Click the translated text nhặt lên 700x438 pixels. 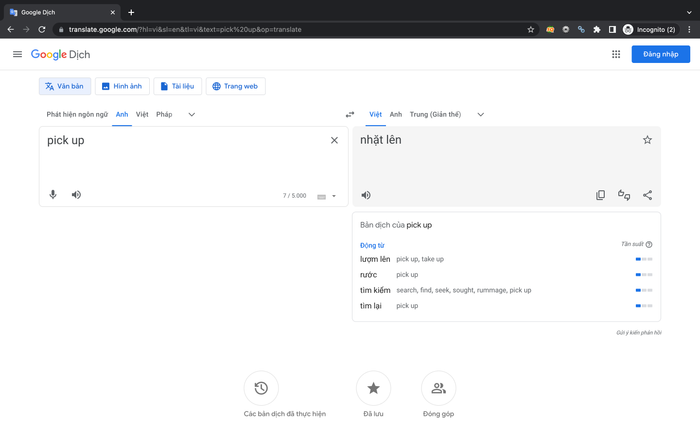click(x=381, y=140)
